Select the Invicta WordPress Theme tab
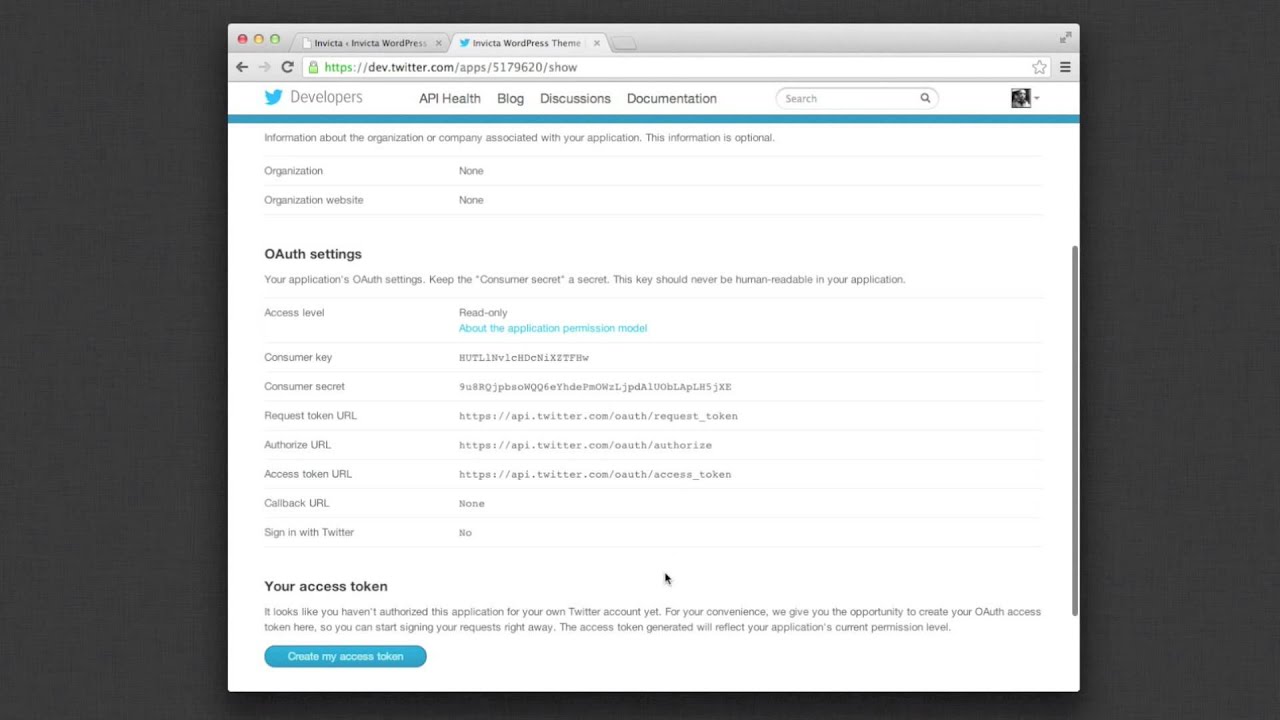 point(526,43)
